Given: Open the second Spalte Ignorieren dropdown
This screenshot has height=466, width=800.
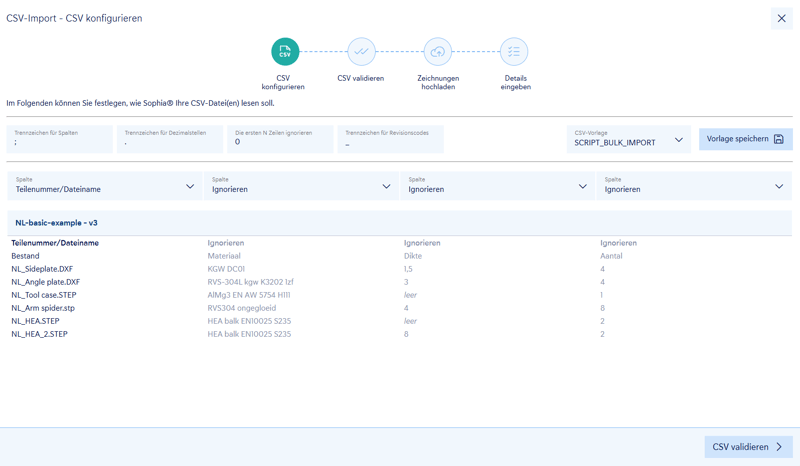Looking at the screenshot, I should point(301,186).
